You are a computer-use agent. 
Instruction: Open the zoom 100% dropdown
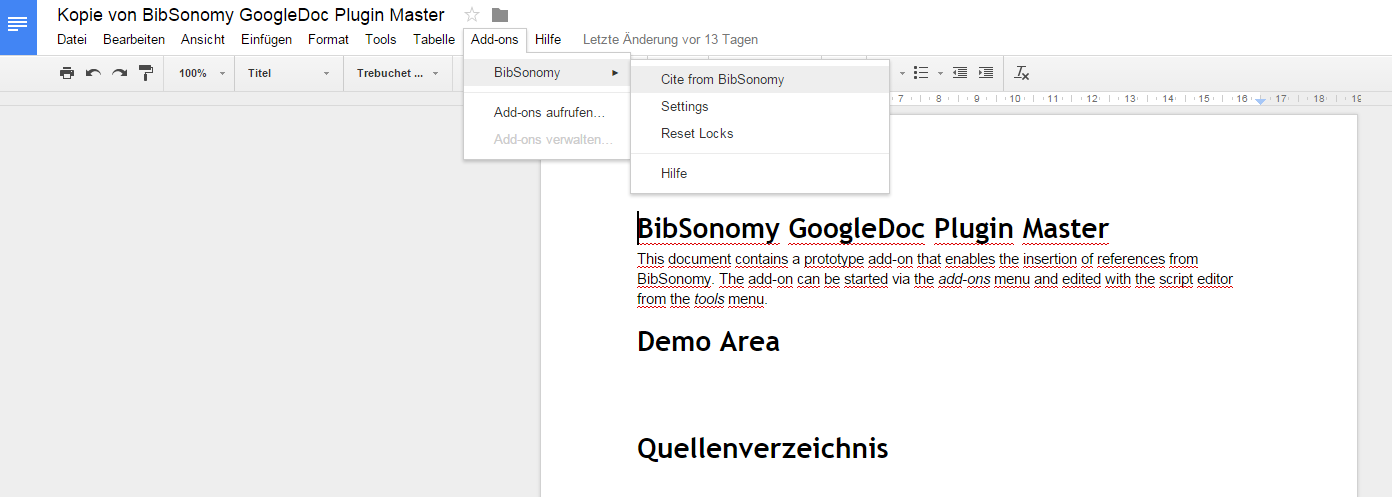pos(201,73)
